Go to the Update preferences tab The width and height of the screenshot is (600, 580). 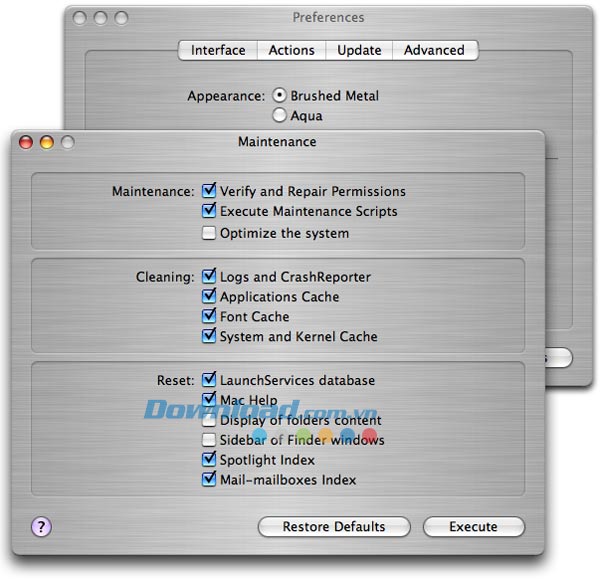point(359,50)
